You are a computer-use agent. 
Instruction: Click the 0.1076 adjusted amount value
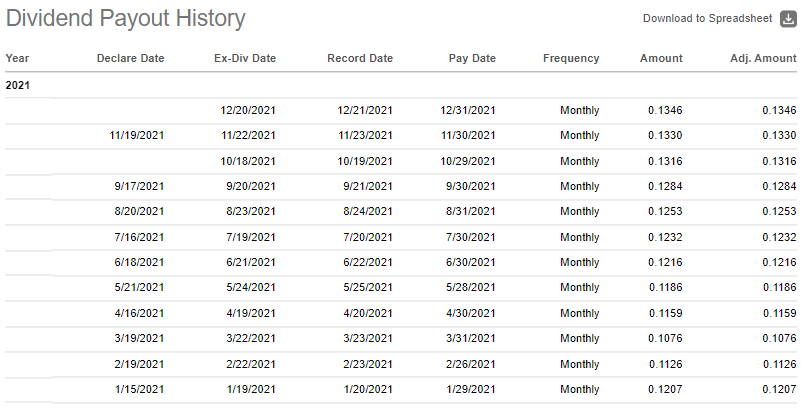780,338
